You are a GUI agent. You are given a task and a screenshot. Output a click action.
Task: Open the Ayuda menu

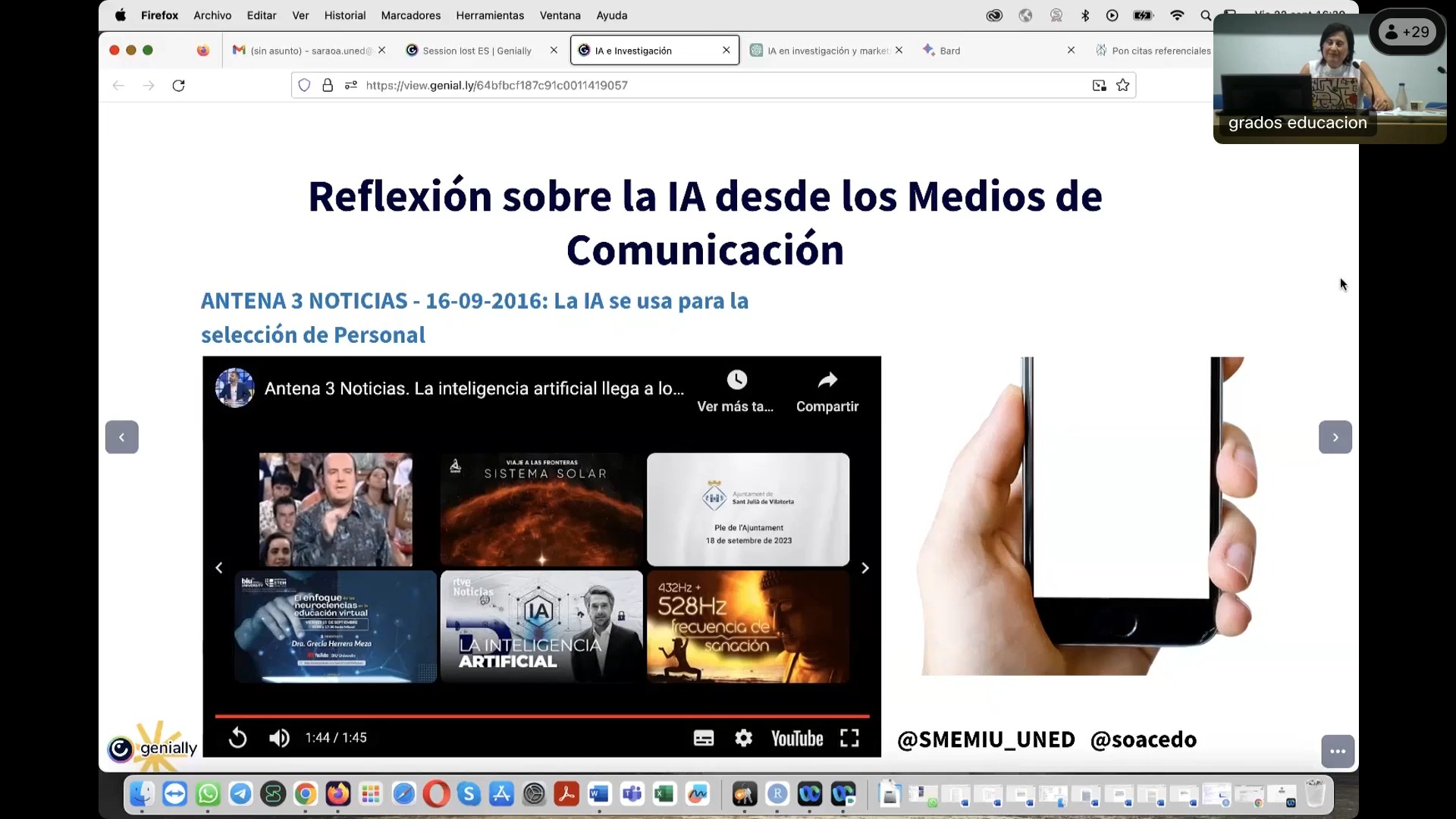(x=612, y=15)
